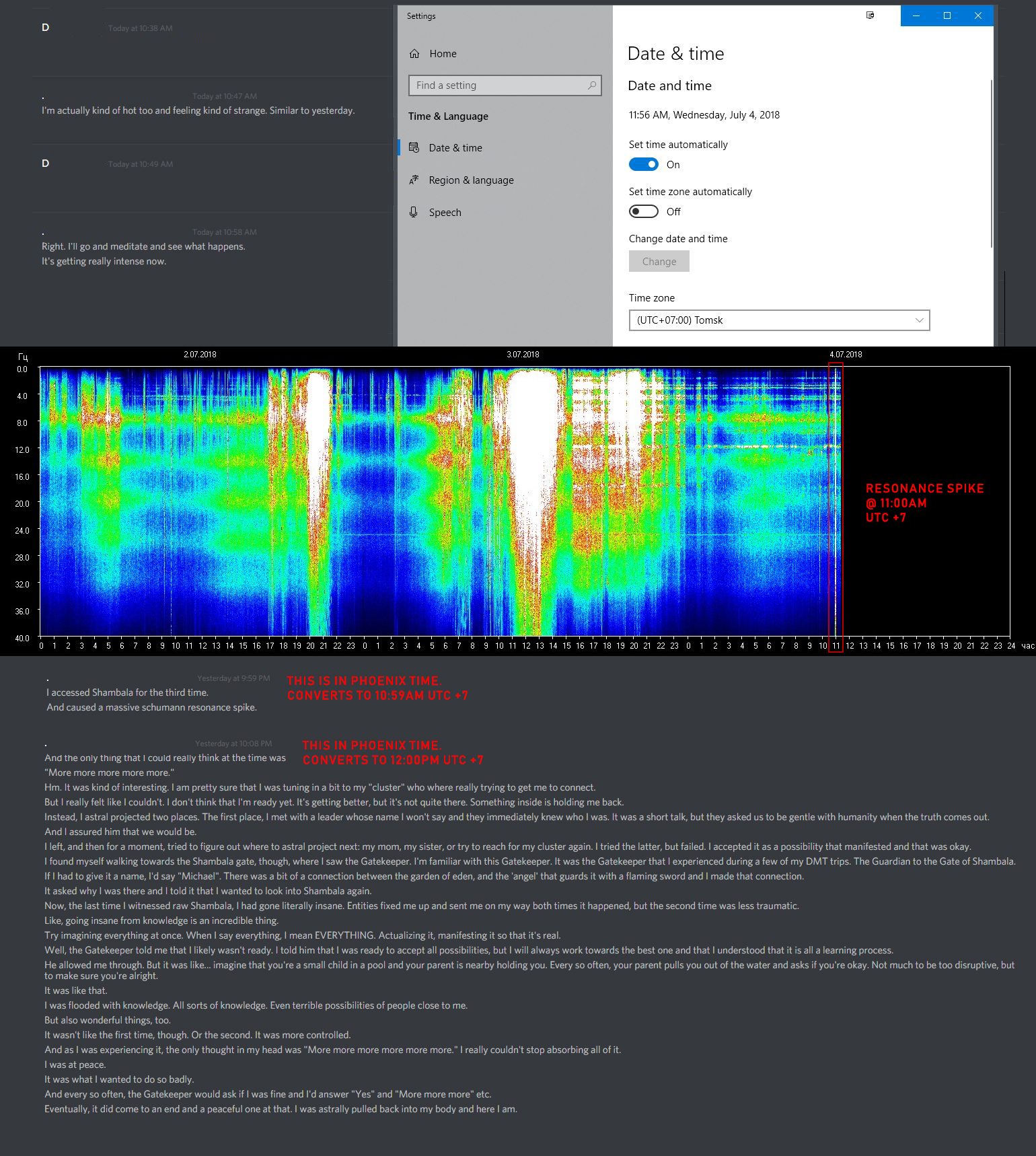Click message 'I accessed Shambala for the third time.'
Viewport: 1036px width, 1156px height.
(127, 692)
